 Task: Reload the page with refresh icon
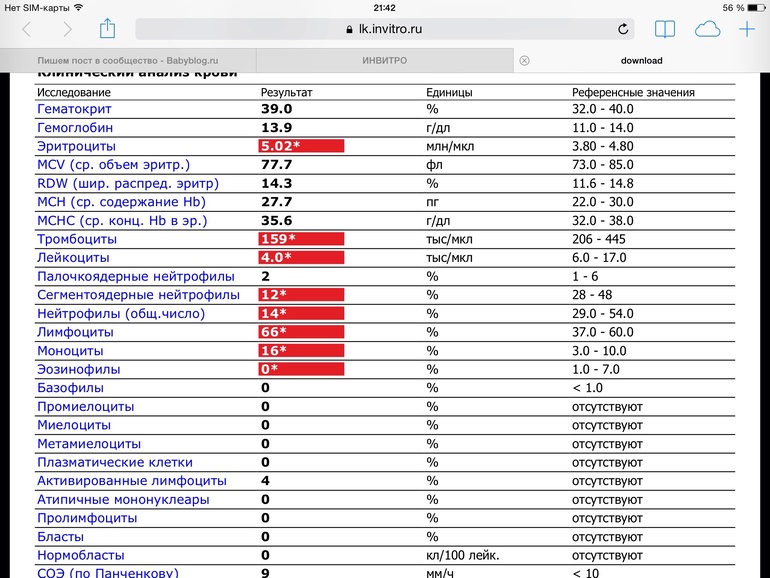point(624,30)
